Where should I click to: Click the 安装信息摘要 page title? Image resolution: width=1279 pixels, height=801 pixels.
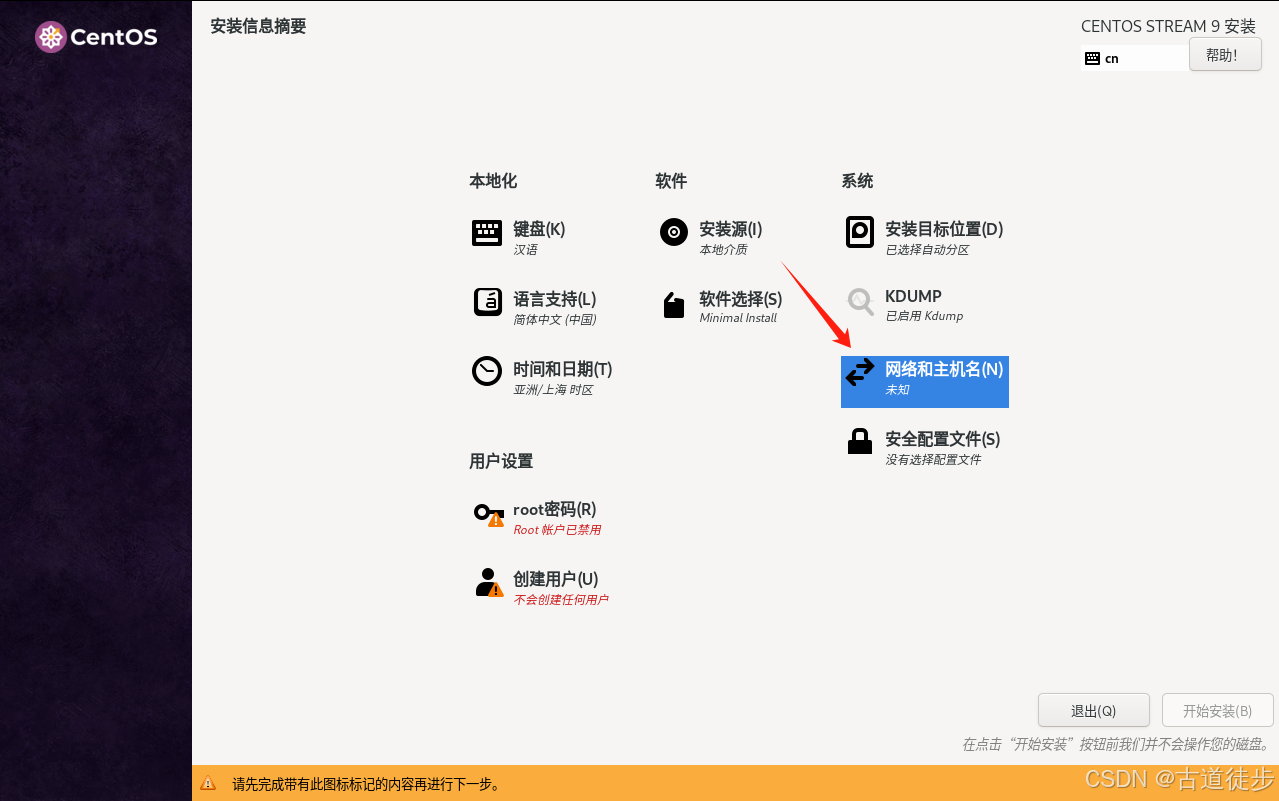pos(258,26)
